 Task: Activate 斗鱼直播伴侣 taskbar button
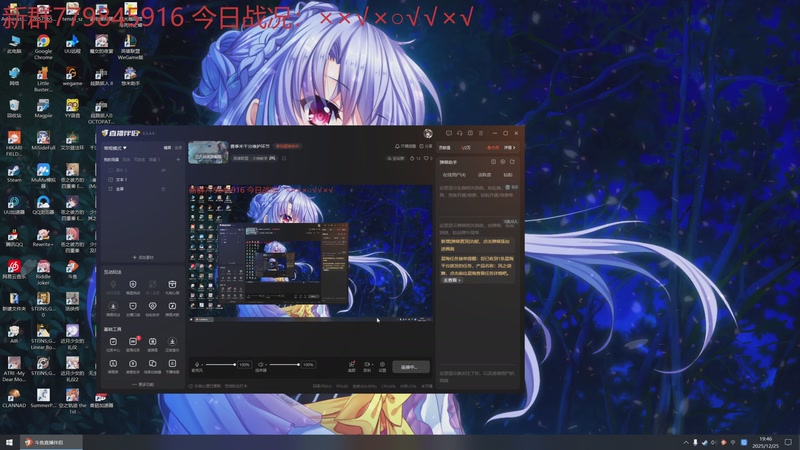51,442
